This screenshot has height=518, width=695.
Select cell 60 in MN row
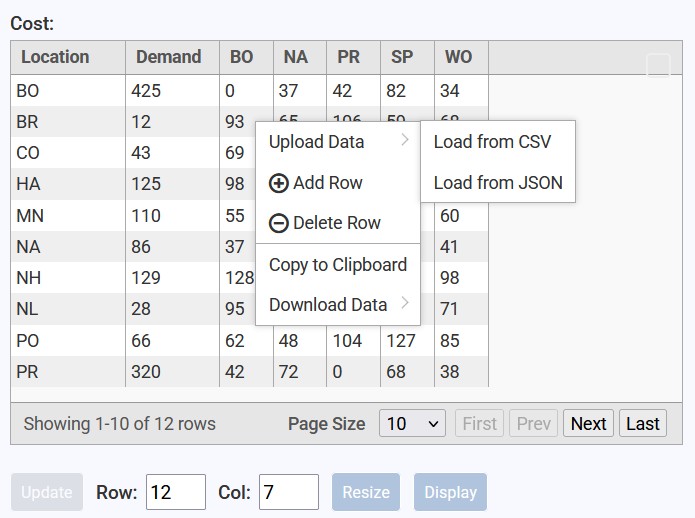(x=461, y=216)
